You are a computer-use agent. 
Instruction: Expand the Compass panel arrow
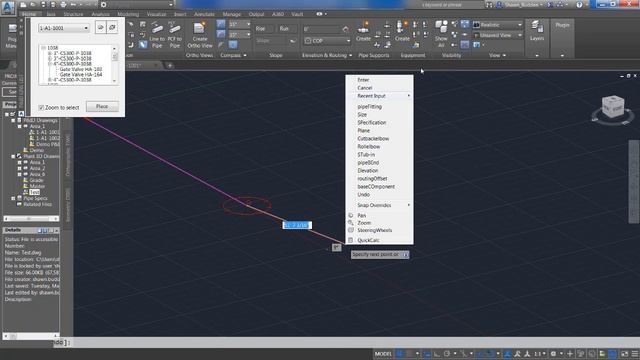245,56
